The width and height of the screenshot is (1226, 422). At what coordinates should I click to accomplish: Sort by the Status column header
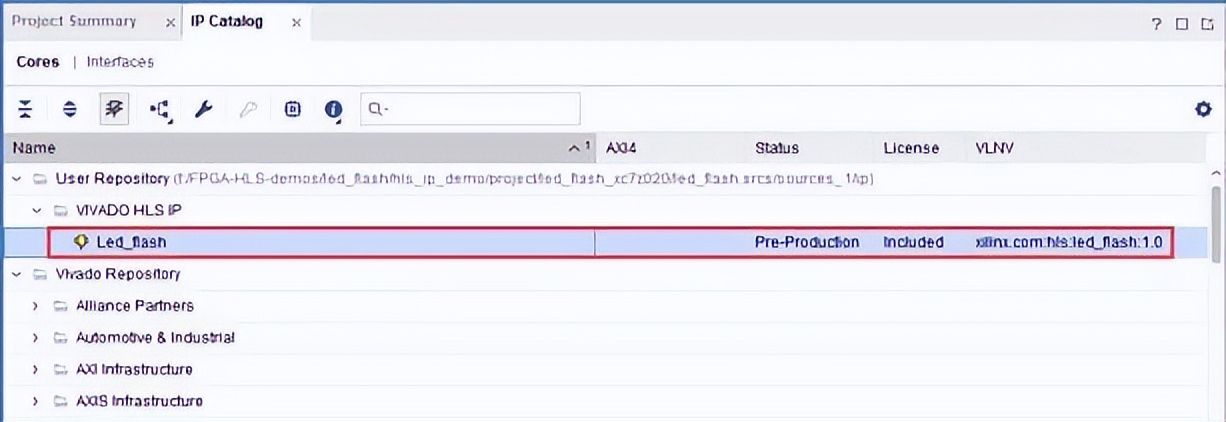click(809, 148)
